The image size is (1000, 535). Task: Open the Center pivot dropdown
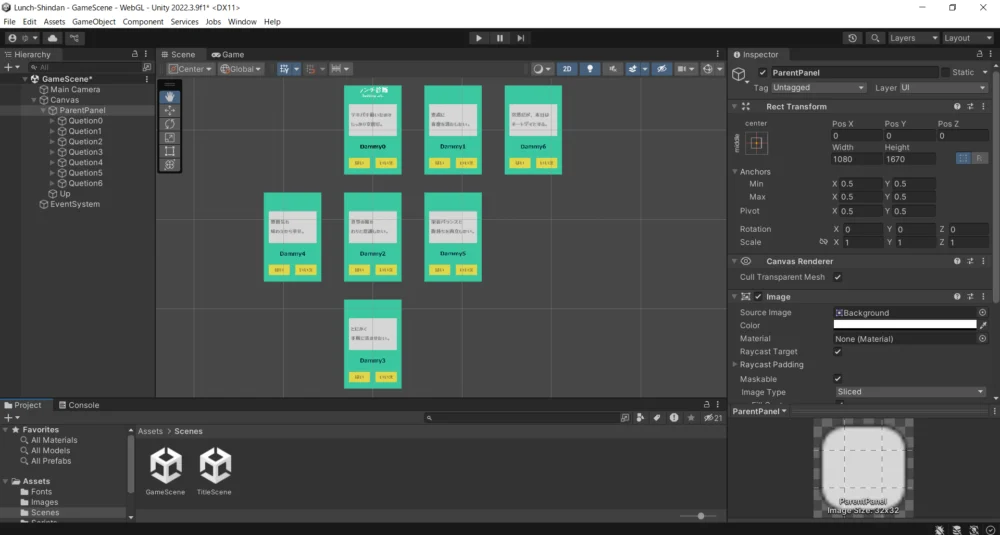click(x=190, y=69)
